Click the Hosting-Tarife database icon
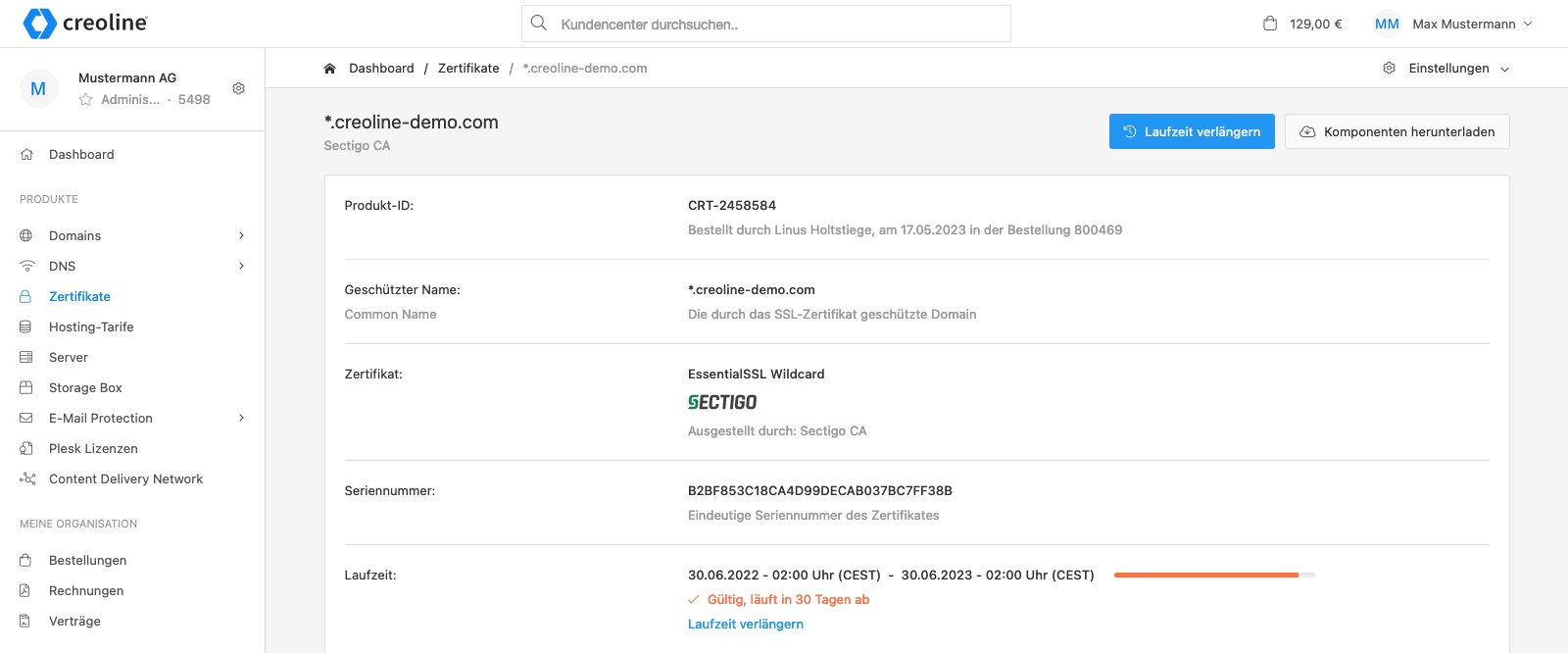 coord(26,326)
